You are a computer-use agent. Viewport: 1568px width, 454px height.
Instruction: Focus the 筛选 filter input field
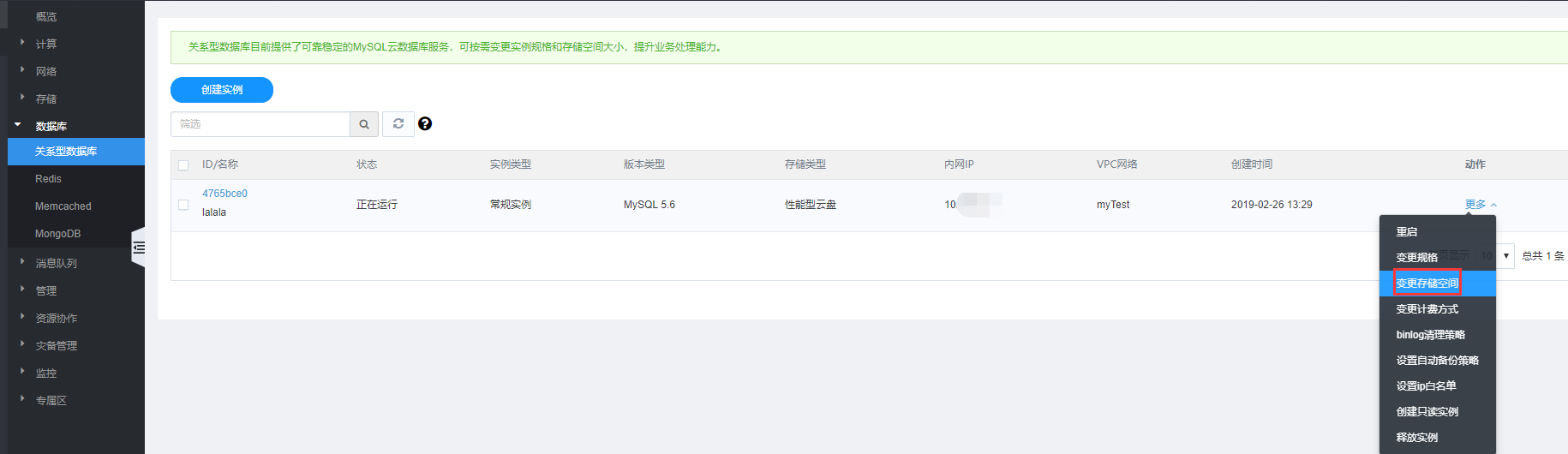[260, 124]
